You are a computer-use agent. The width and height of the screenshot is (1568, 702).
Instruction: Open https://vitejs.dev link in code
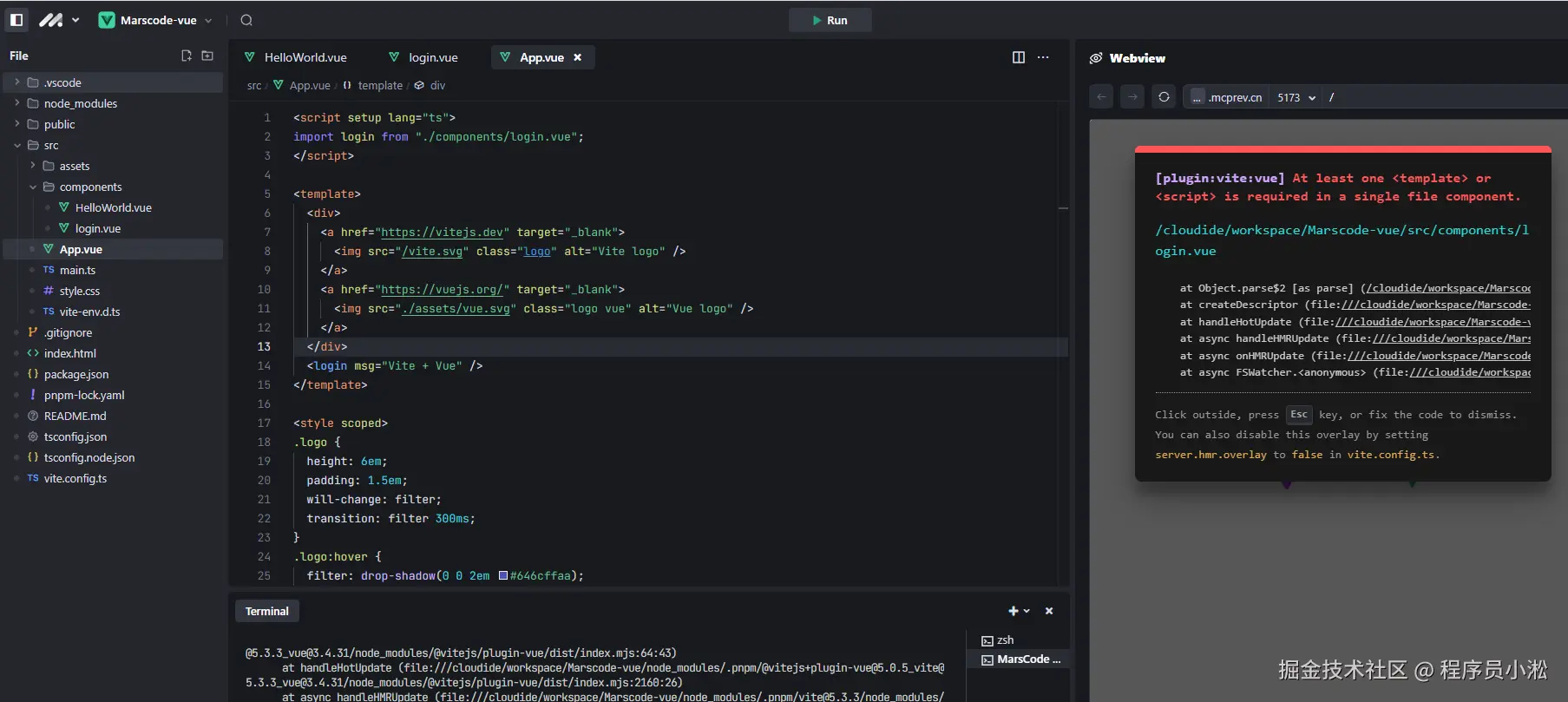tap(442, 232)
